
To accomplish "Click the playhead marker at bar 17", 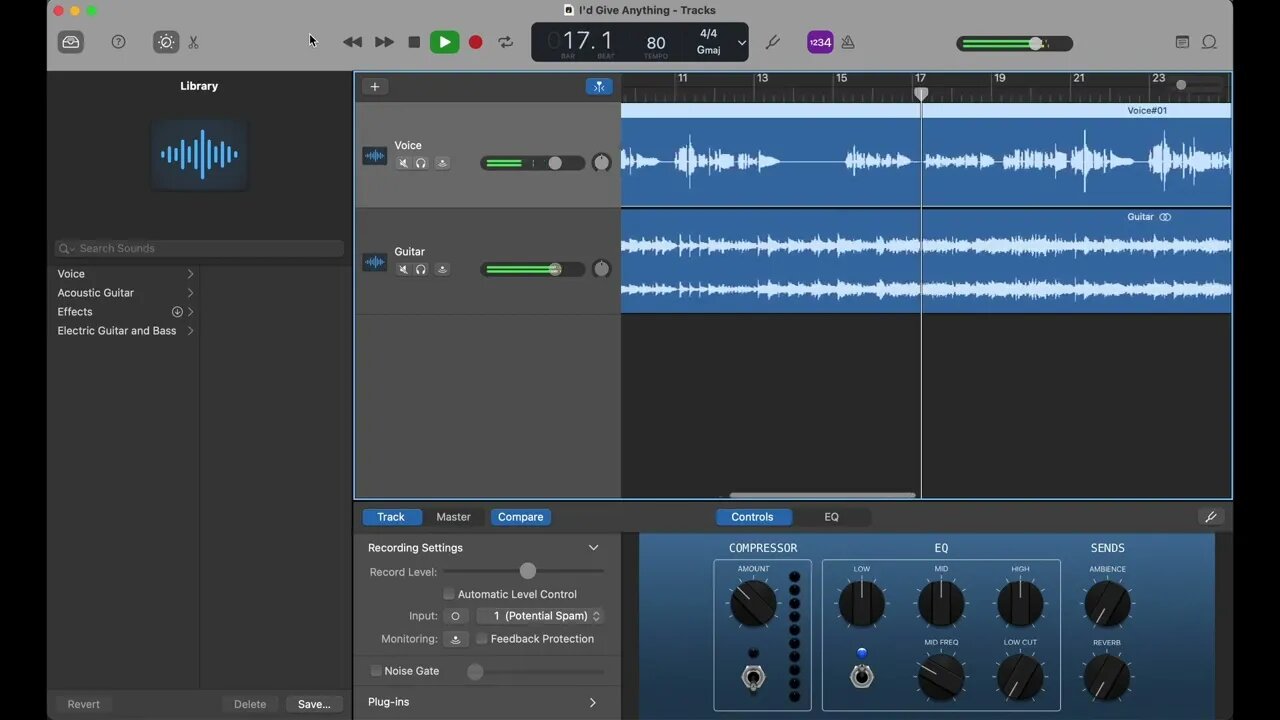I will tap(921, 93).
